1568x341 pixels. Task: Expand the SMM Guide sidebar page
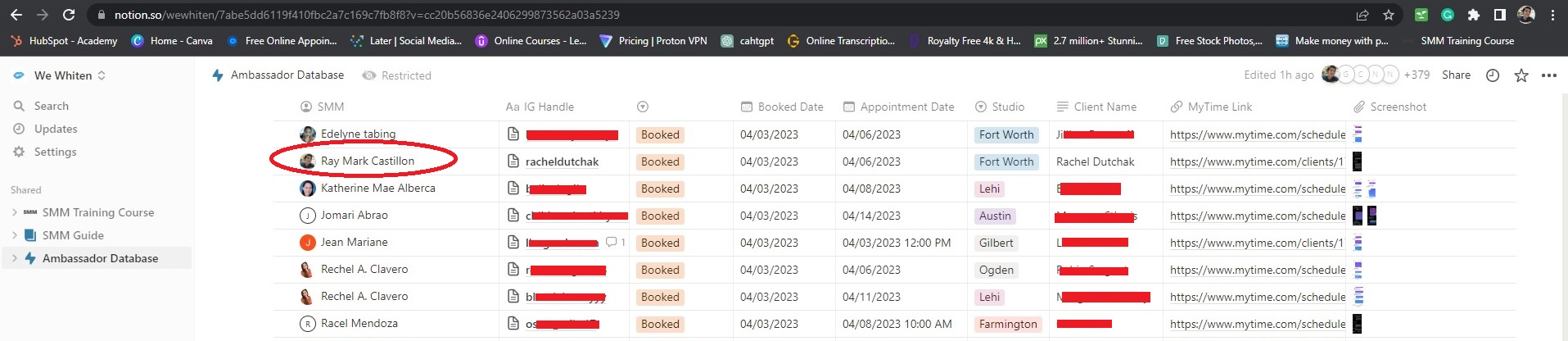coord(15,235)
